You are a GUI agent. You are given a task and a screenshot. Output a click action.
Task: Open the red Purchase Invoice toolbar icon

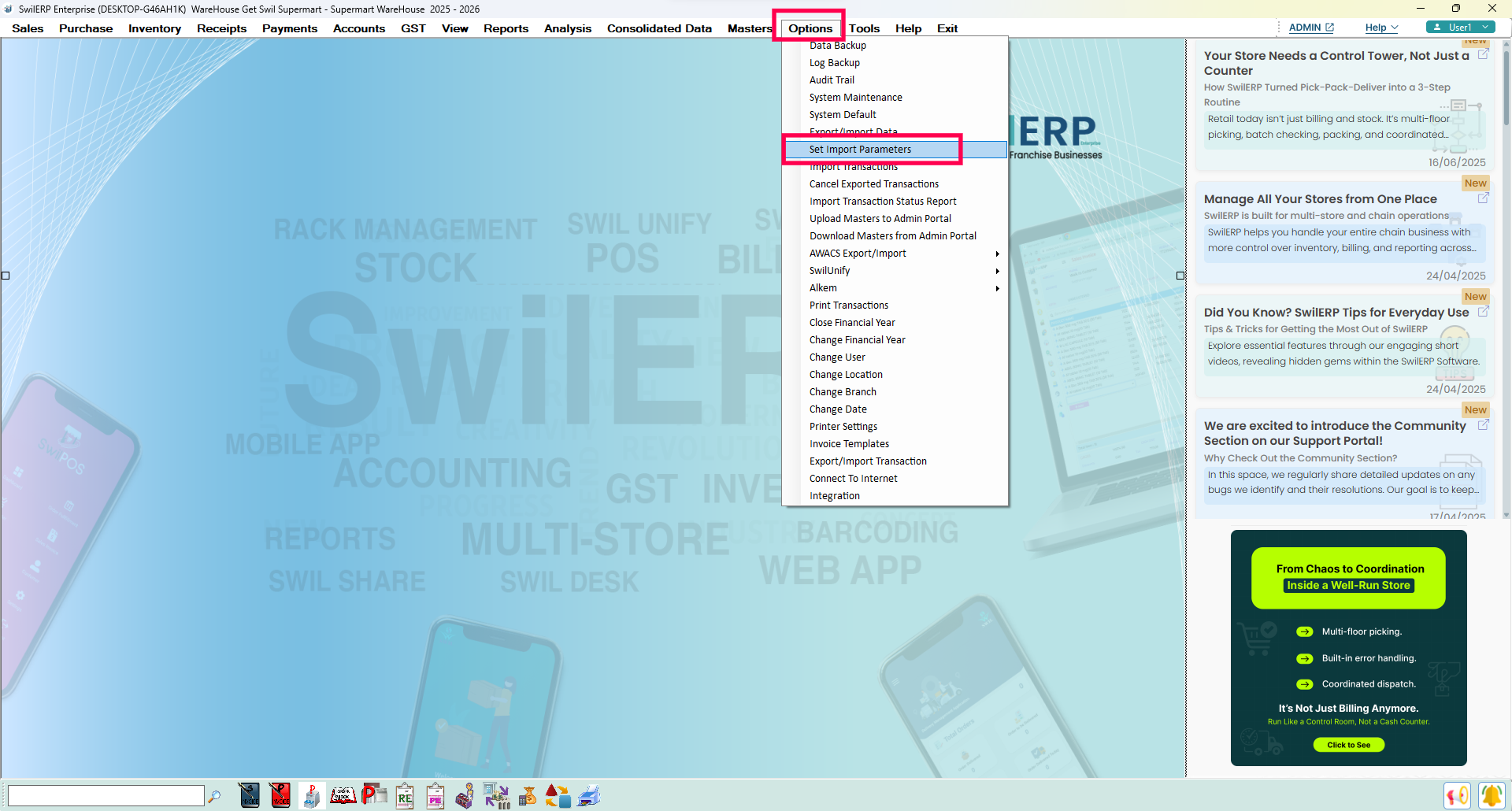point(280,795)
